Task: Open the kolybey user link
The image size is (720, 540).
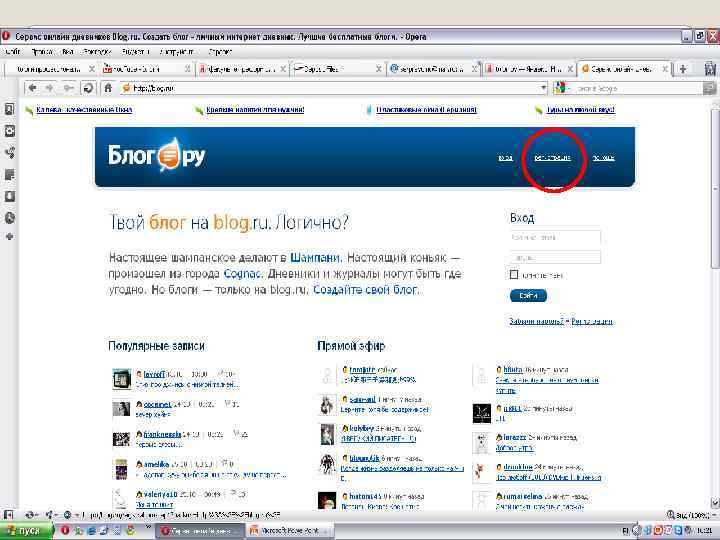Action: (361, 428)
